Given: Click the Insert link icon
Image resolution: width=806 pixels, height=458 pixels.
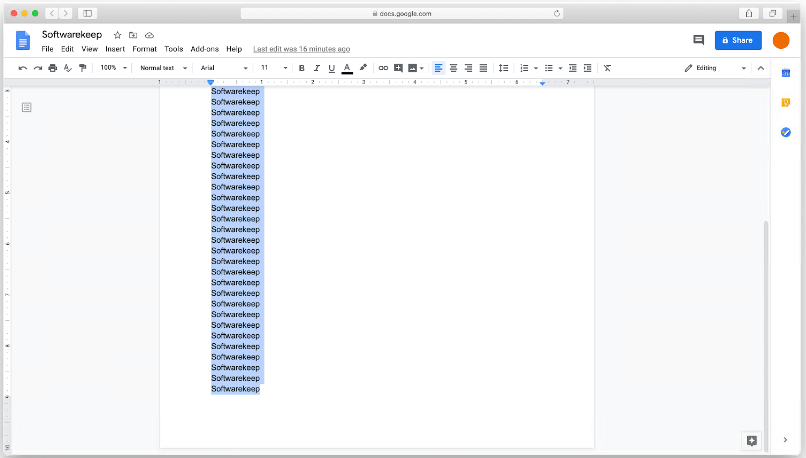Looking at the screenshot, I should [x=383, y=68].
